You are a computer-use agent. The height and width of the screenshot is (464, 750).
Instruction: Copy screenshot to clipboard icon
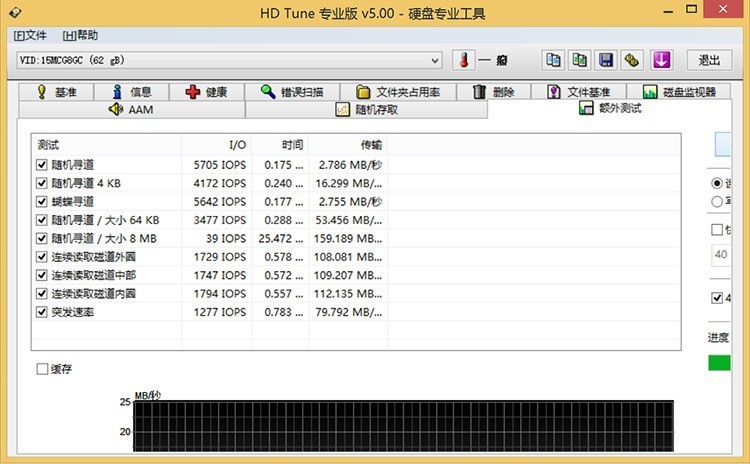pyautogui.click(x=580, y=60)
